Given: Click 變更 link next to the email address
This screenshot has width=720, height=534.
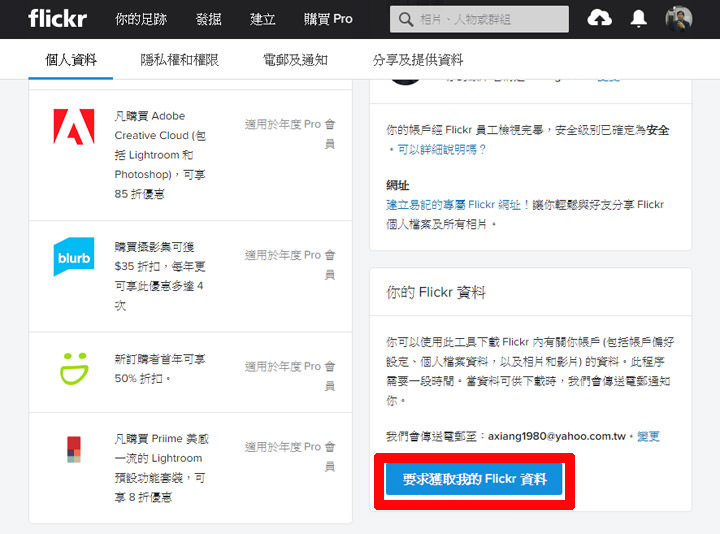Looking at the screenshot, I should point(648,436).
